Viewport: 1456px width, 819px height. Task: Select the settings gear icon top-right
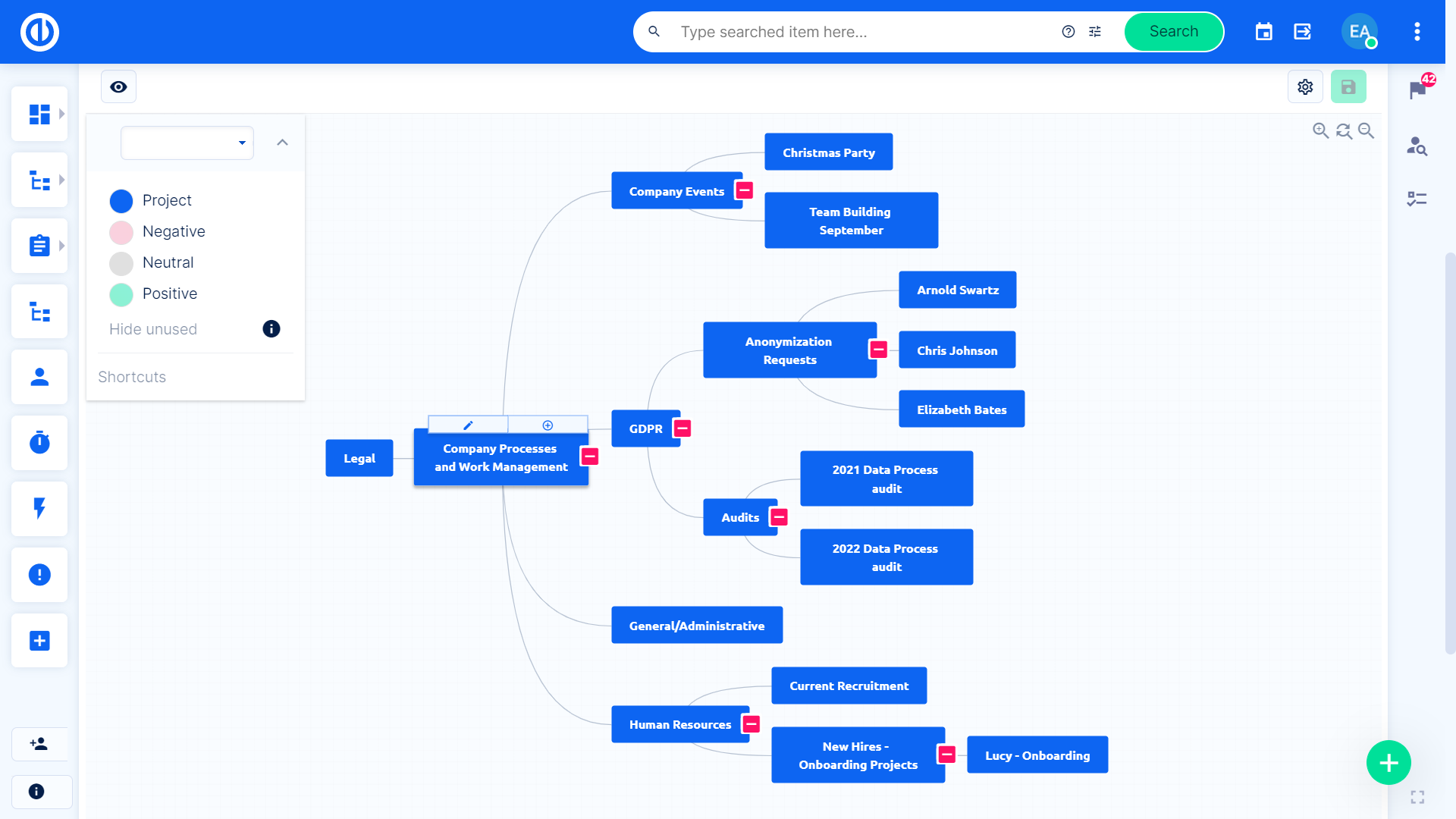pos(1306,86)
